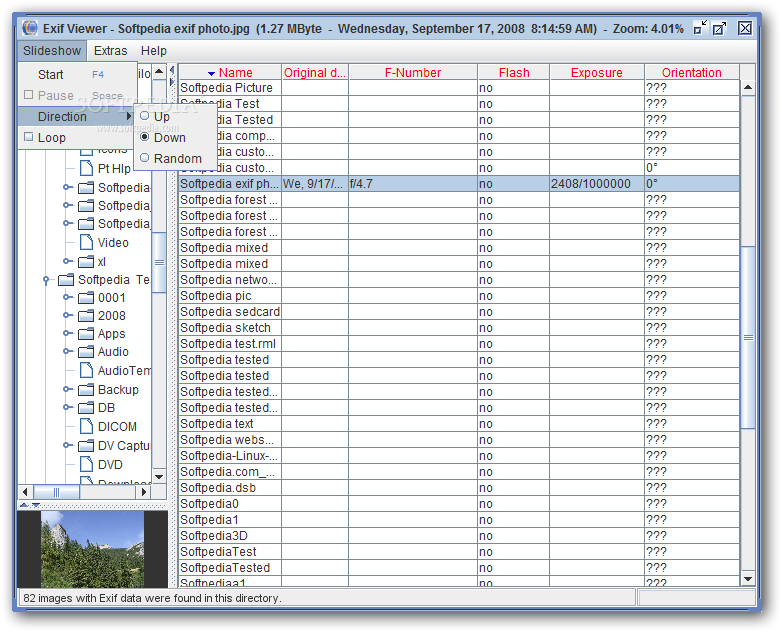782x632 pixels.
Task: Collapse tree pane using split divider arrow
Action: tap(172, 69)
